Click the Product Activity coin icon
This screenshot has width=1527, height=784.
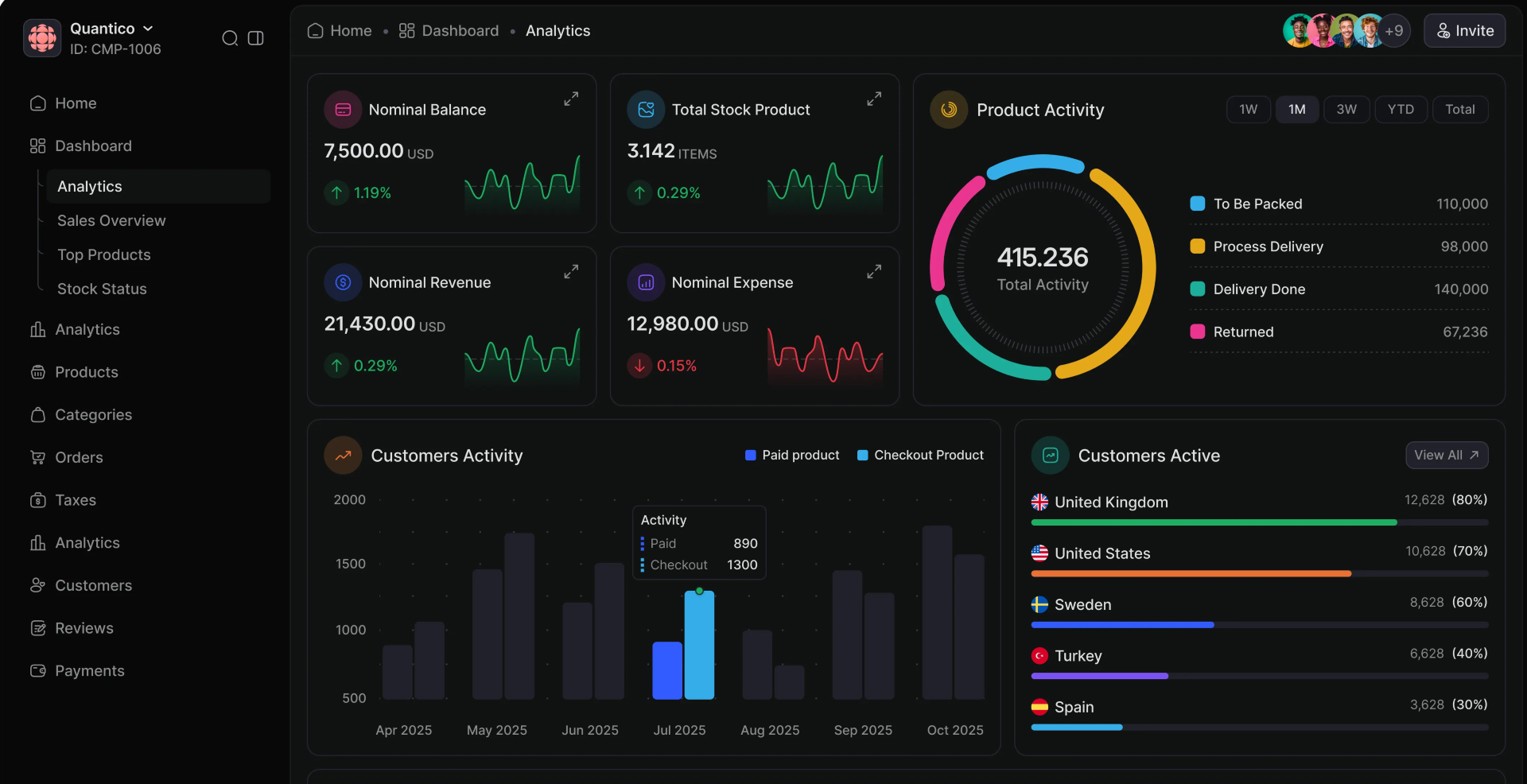click(948, 110)
